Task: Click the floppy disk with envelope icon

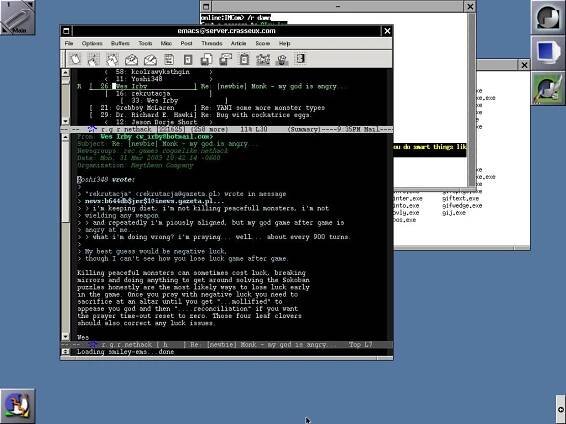Action: [226, 59]
